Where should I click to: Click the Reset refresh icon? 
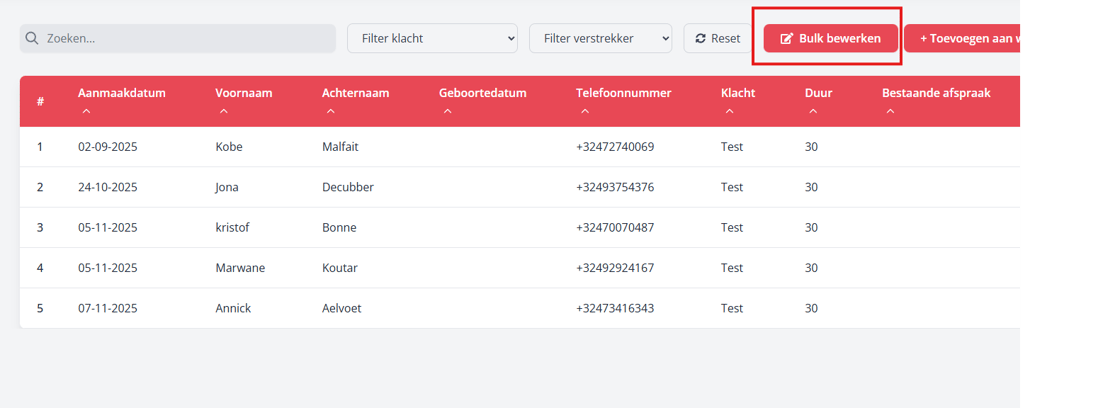click(x=701, y=38)
